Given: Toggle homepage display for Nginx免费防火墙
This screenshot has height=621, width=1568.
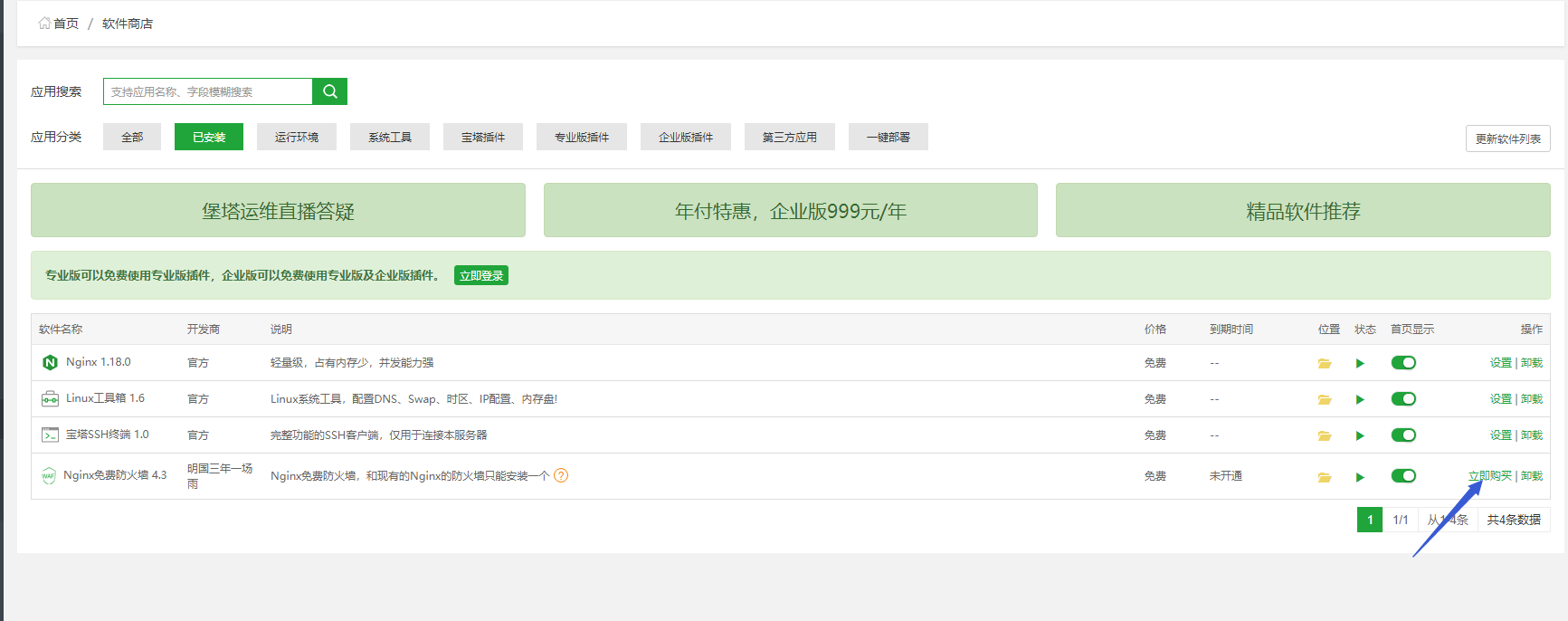Looking at the screenshot, I should coord(1403,476).
